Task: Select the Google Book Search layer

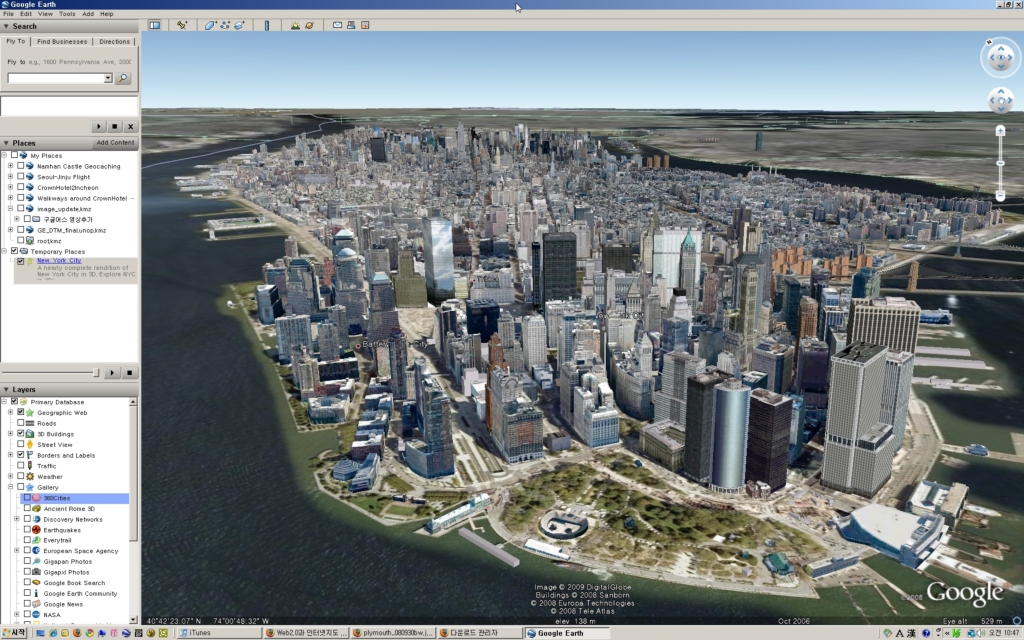Action: coord(74,583)
